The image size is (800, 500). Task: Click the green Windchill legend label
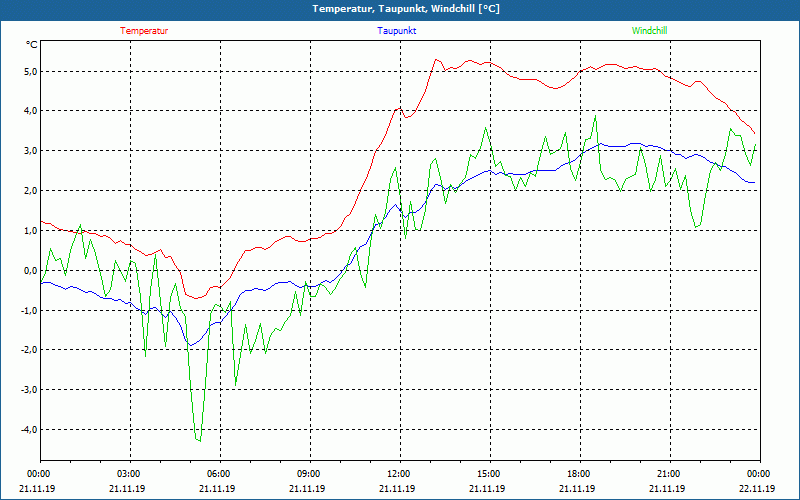649,31
